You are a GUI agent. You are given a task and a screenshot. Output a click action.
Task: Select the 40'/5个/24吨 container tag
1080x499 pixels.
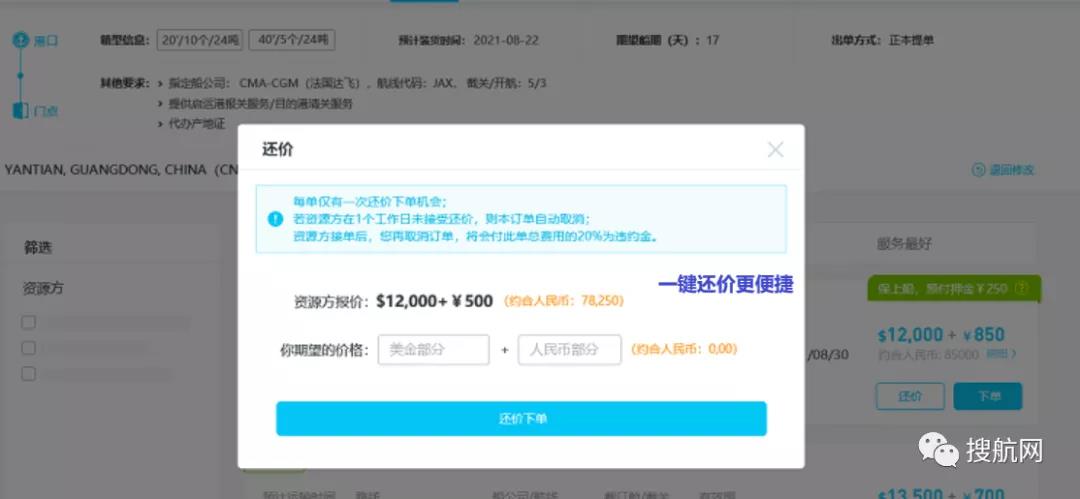click(292, 40)
